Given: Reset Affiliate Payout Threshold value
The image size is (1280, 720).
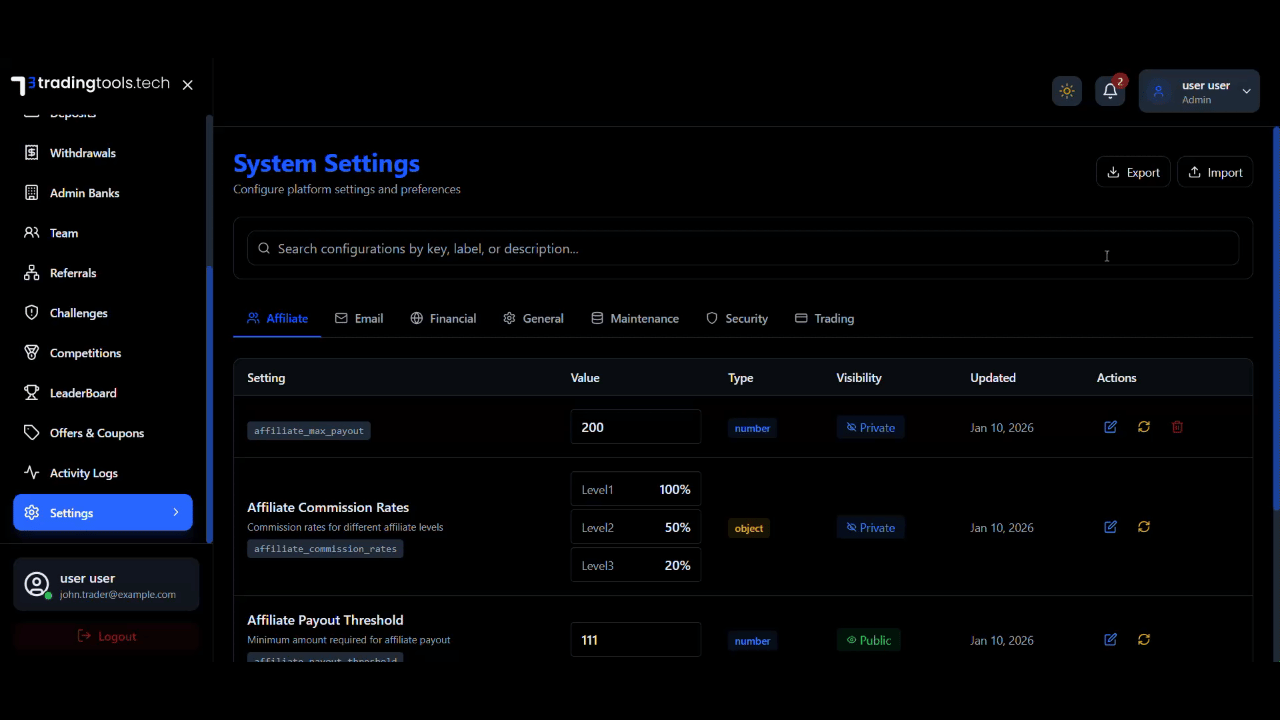Looking at the screenshot, I should (1144, 640).
